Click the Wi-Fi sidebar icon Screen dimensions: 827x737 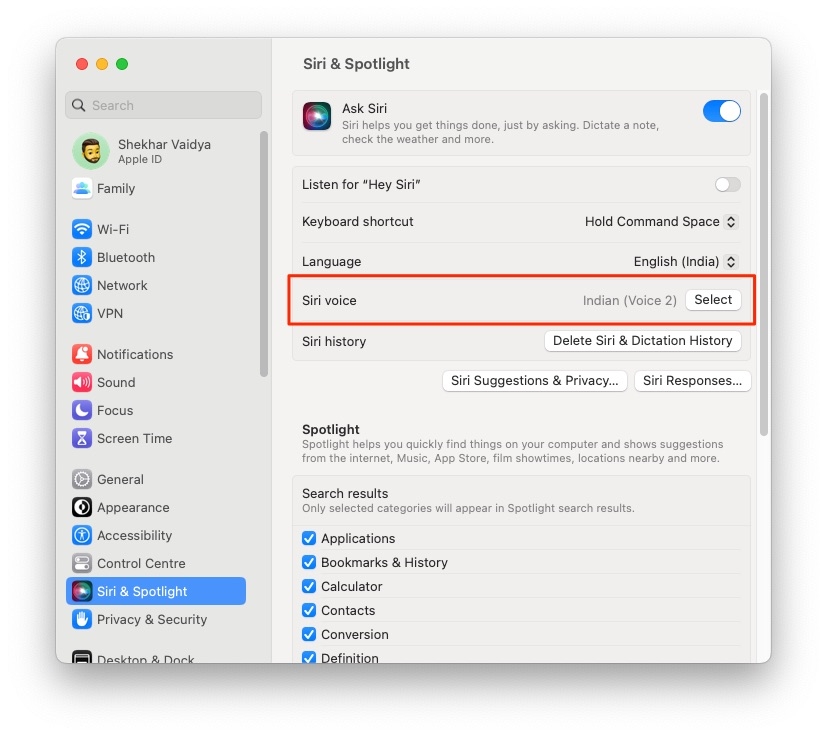82,229
